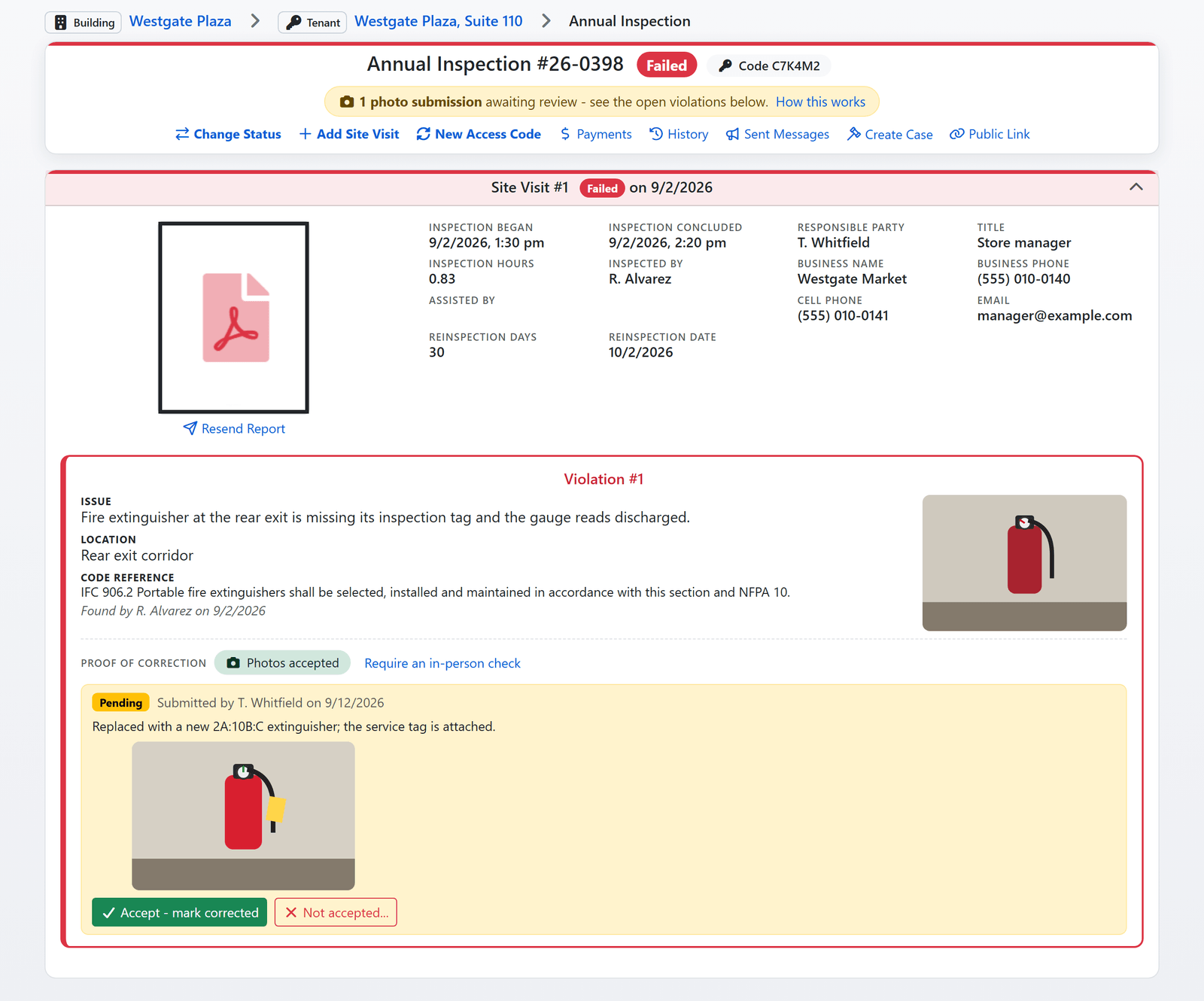
Task: Click Require an in-person check
Action: click(x=442, y=663)
